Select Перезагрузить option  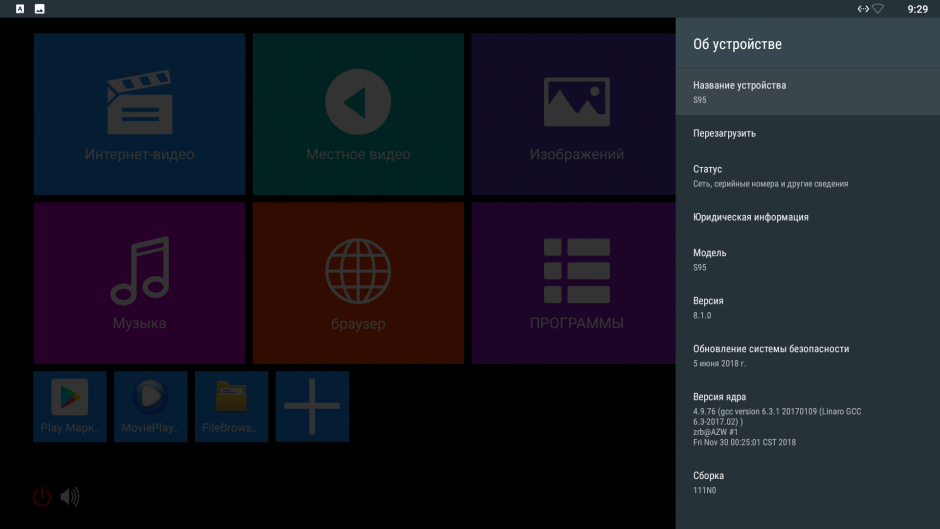point(808,133)
